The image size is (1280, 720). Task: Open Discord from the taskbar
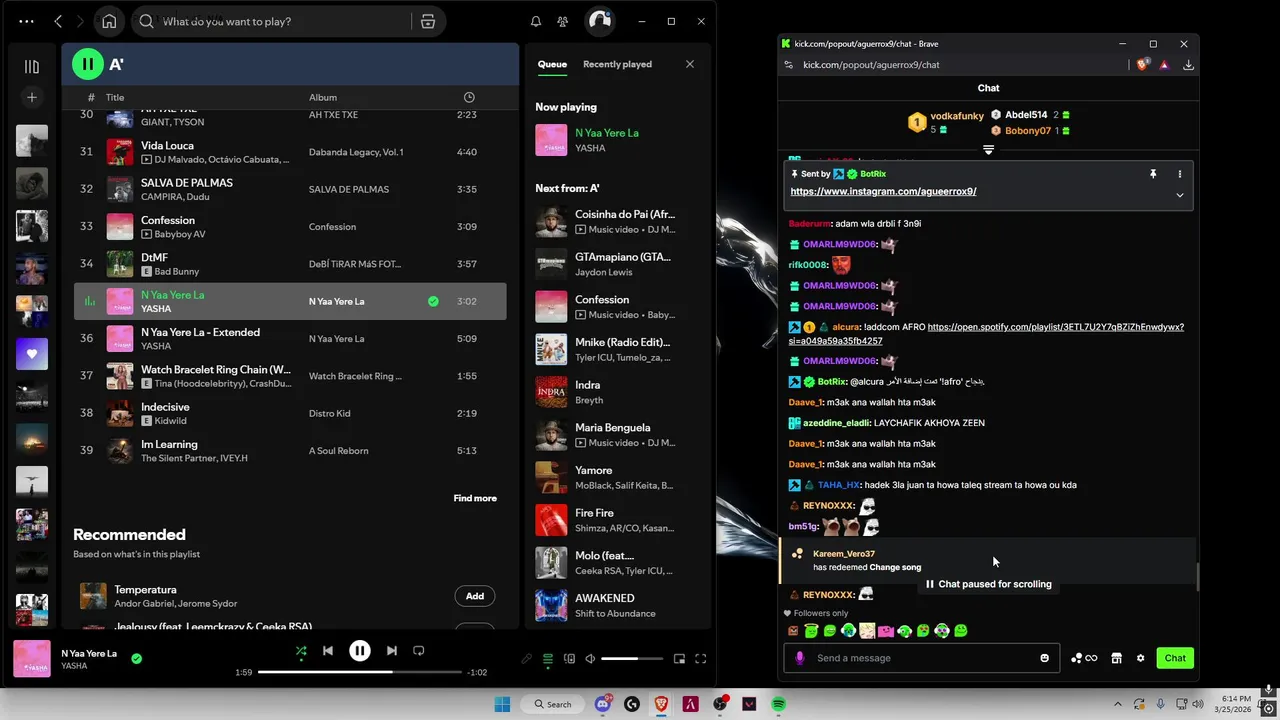point(603,704)
